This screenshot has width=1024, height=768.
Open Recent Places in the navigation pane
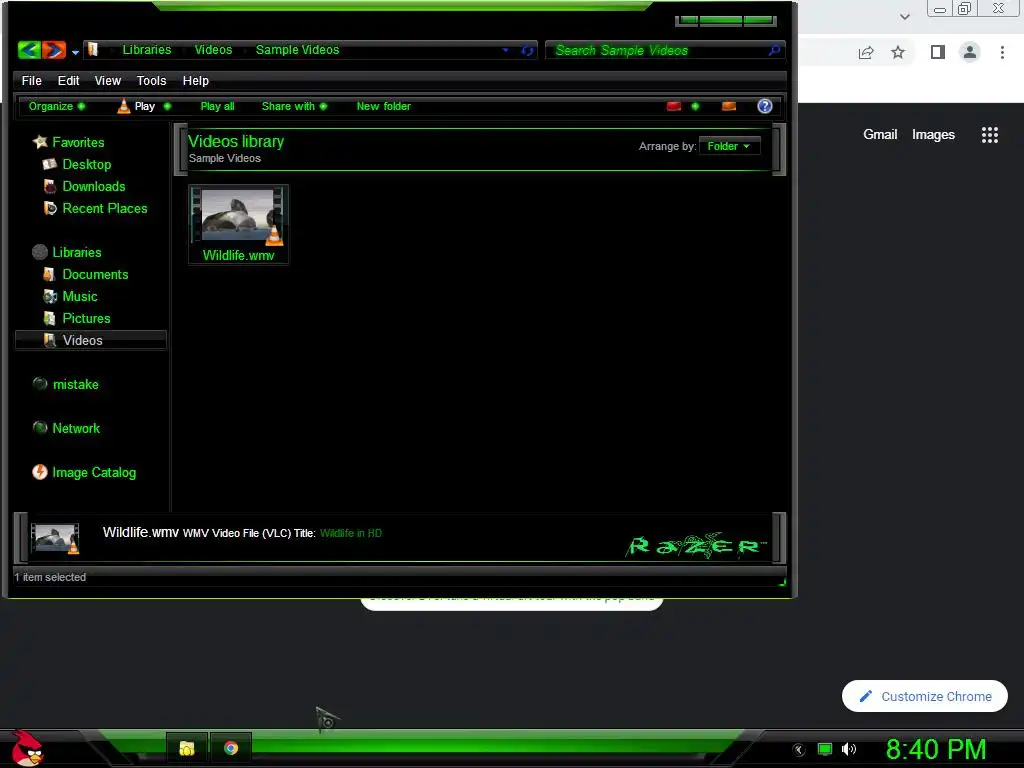(x=105, y=209)
